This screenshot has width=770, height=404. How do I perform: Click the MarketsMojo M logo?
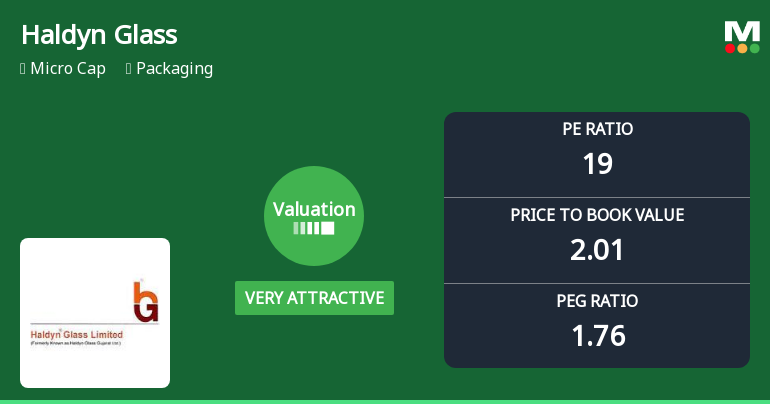click(x=742, y=30)
